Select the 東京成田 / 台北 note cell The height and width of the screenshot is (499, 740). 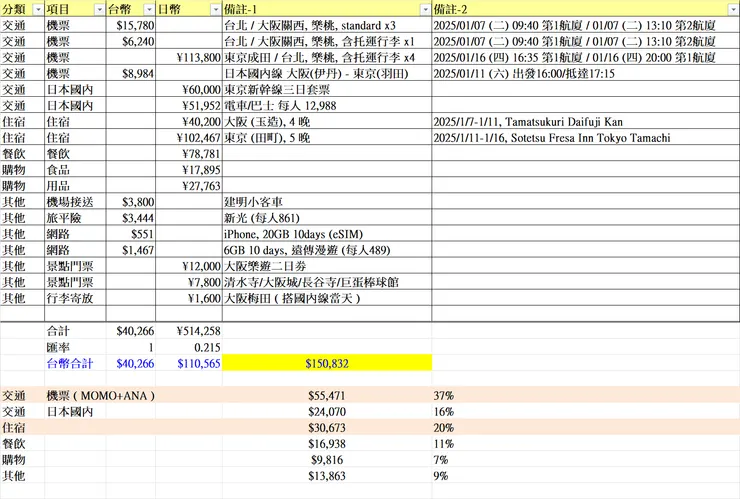[327, 58]
